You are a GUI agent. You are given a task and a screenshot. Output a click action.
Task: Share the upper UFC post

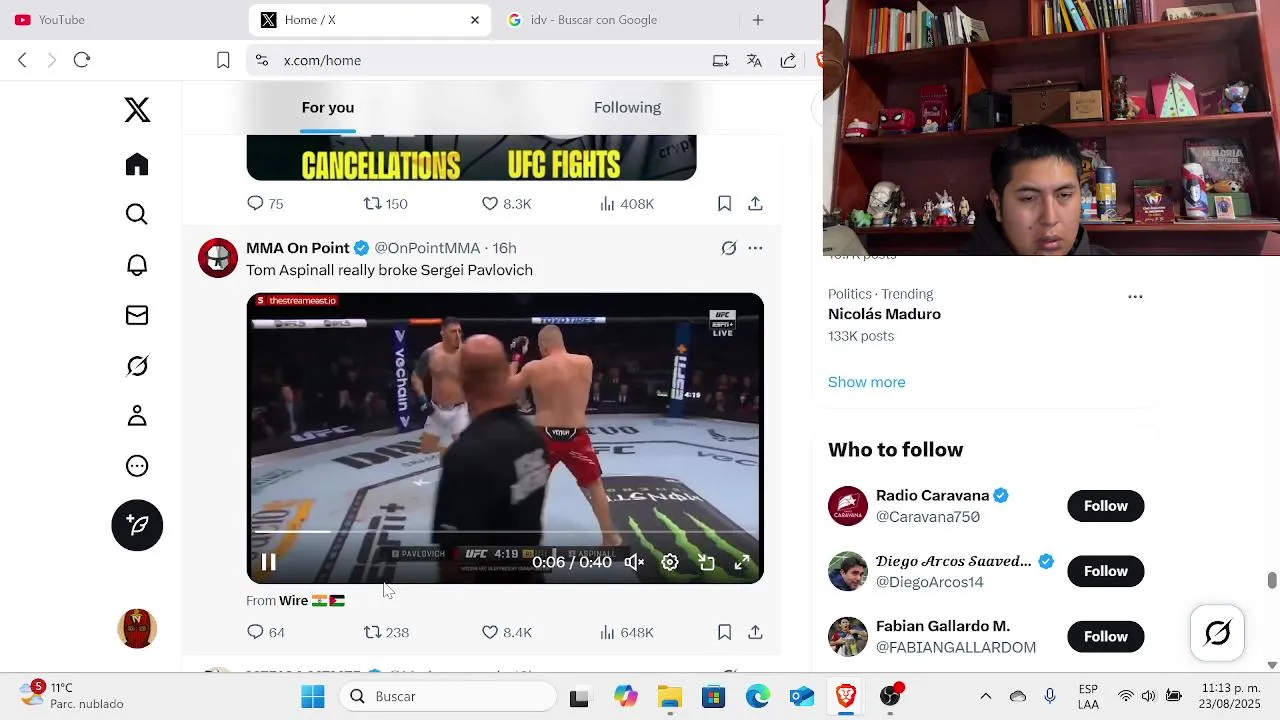click(755, 204)
